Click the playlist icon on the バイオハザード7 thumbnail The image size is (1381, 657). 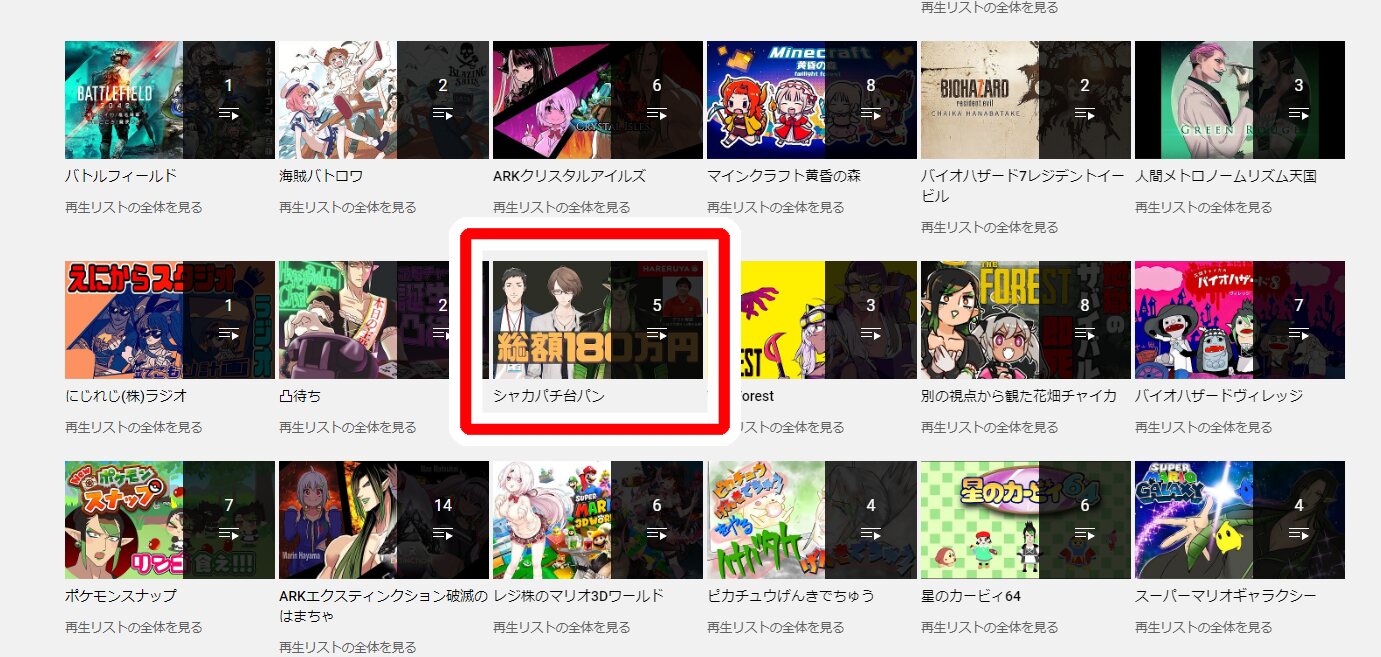[x=1085, y=114]
